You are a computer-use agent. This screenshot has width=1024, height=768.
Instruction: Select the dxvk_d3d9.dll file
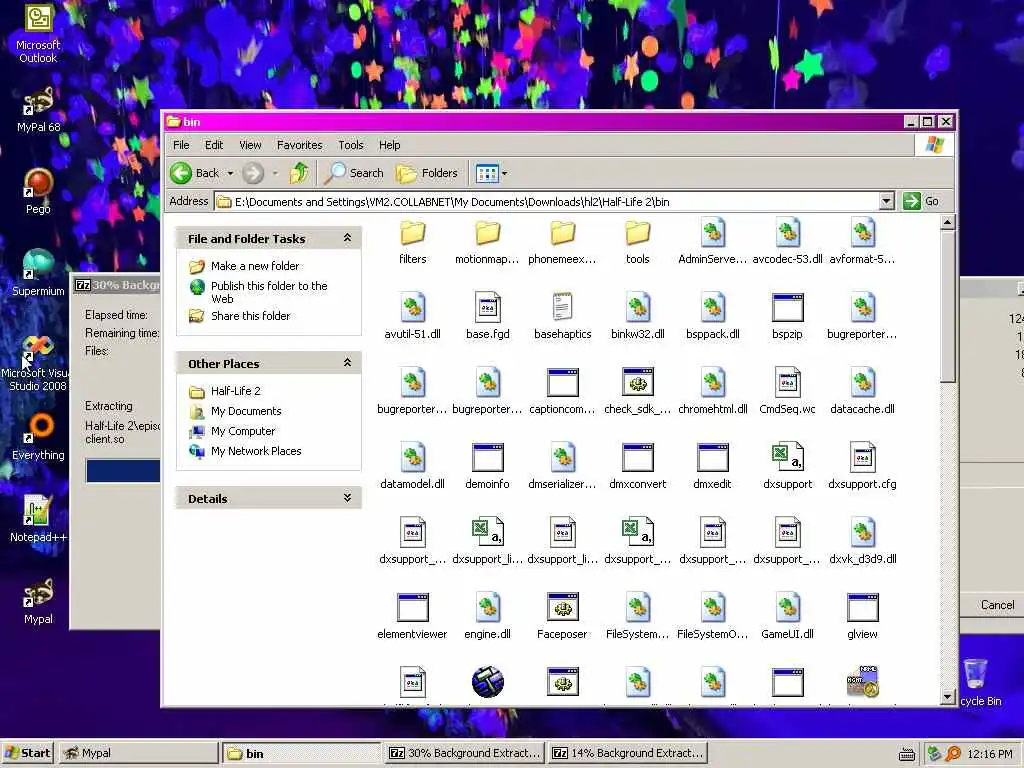[x=863, y=542]
